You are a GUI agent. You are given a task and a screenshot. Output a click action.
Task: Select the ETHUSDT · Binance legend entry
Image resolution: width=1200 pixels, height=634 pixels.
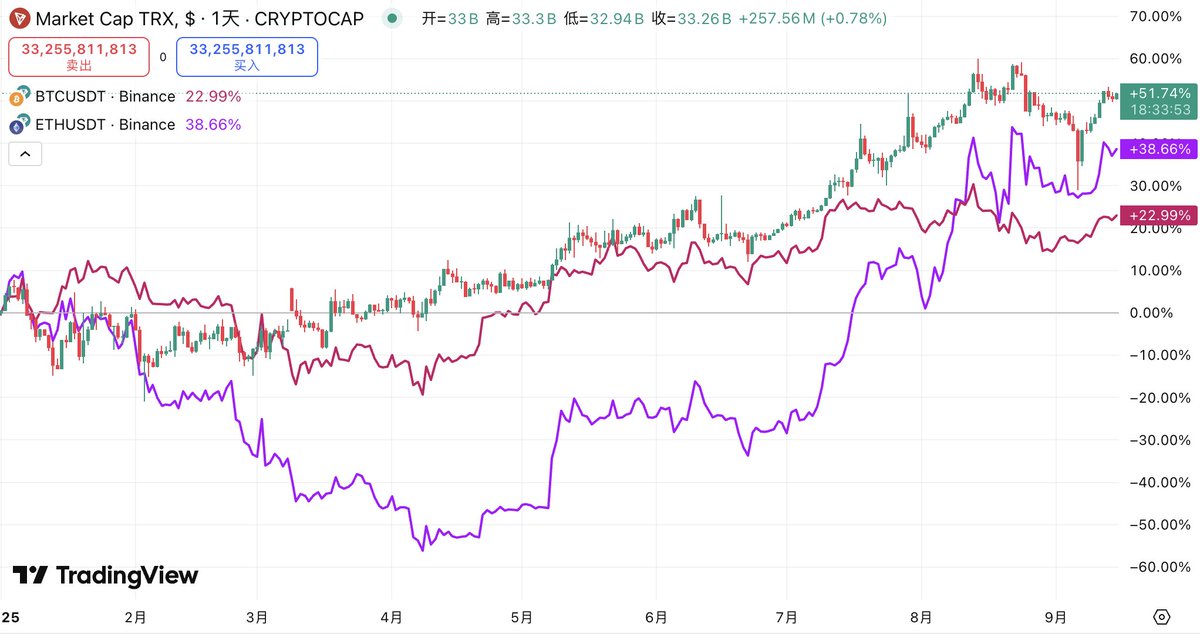[105, 125]
